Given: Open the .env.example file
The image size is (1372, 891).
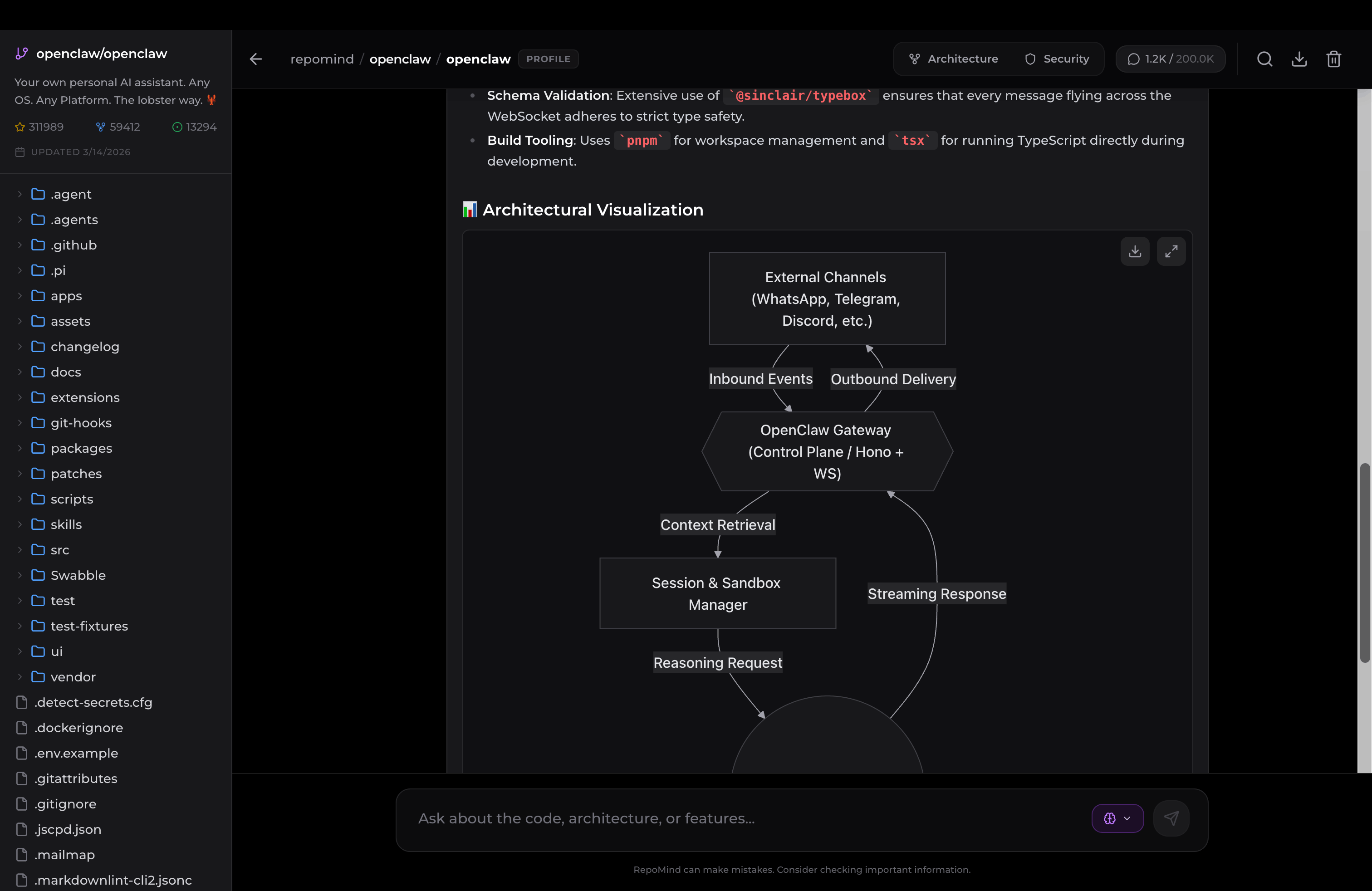Looking at the screenshot, I should click(x=76, y=753).
